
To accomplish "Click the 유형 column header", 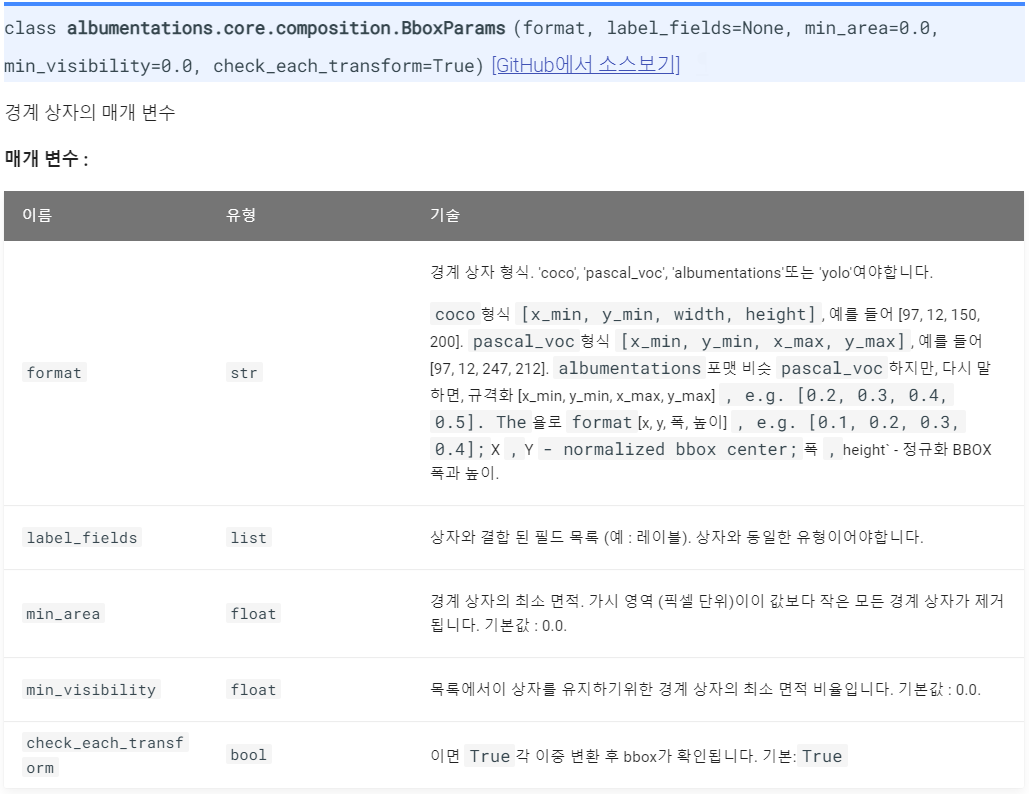I will coord(241,215).
